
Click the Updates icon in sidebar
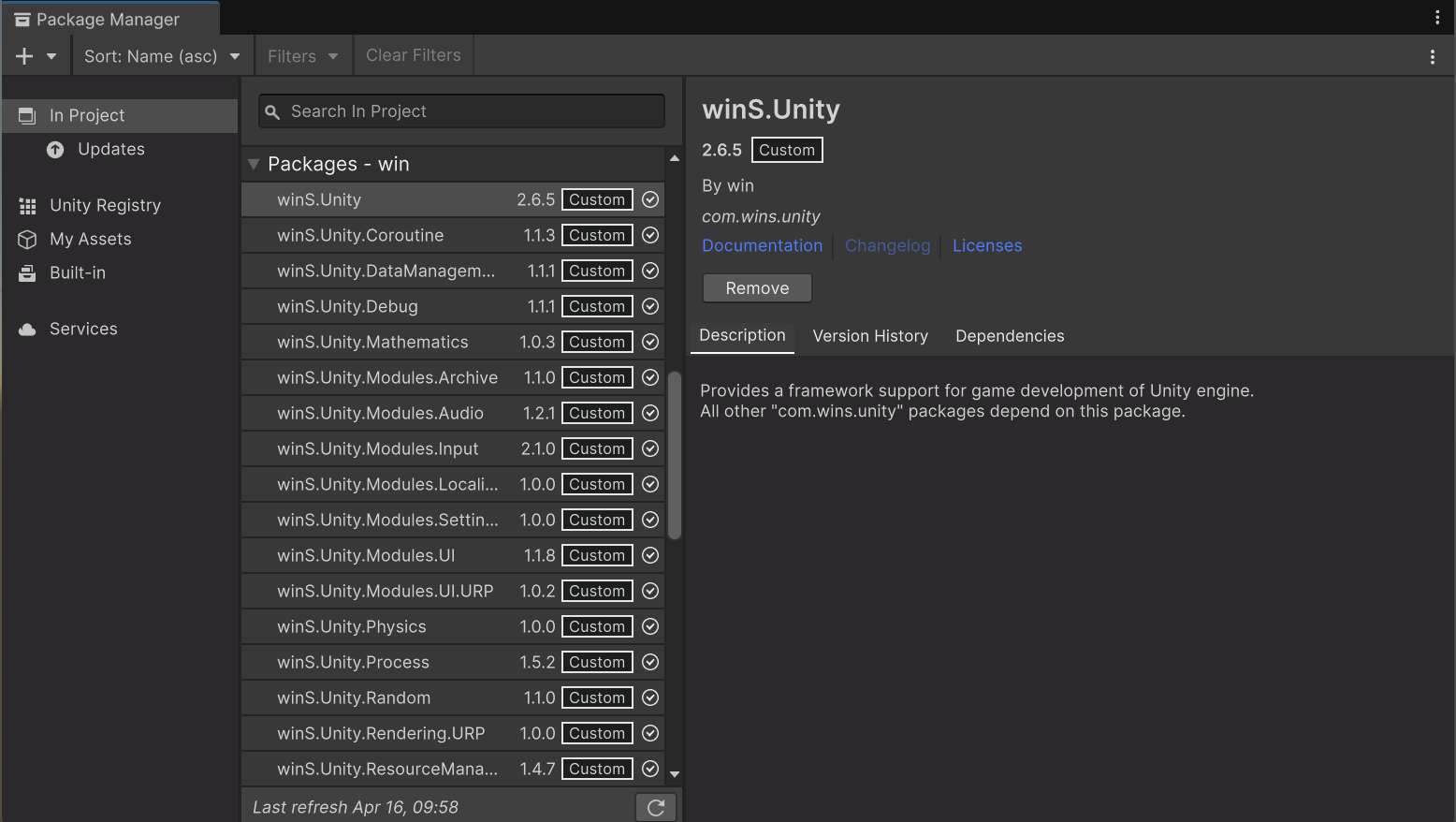[55, 149]
